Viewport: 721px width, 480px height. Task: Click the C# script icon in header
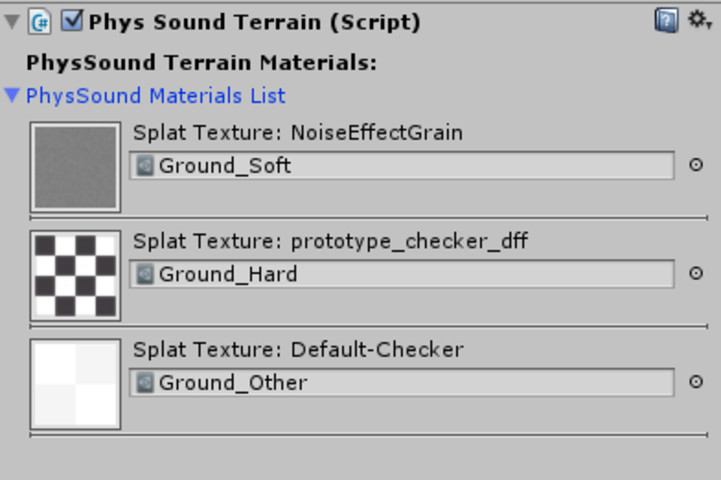click(x=41, y=21)
